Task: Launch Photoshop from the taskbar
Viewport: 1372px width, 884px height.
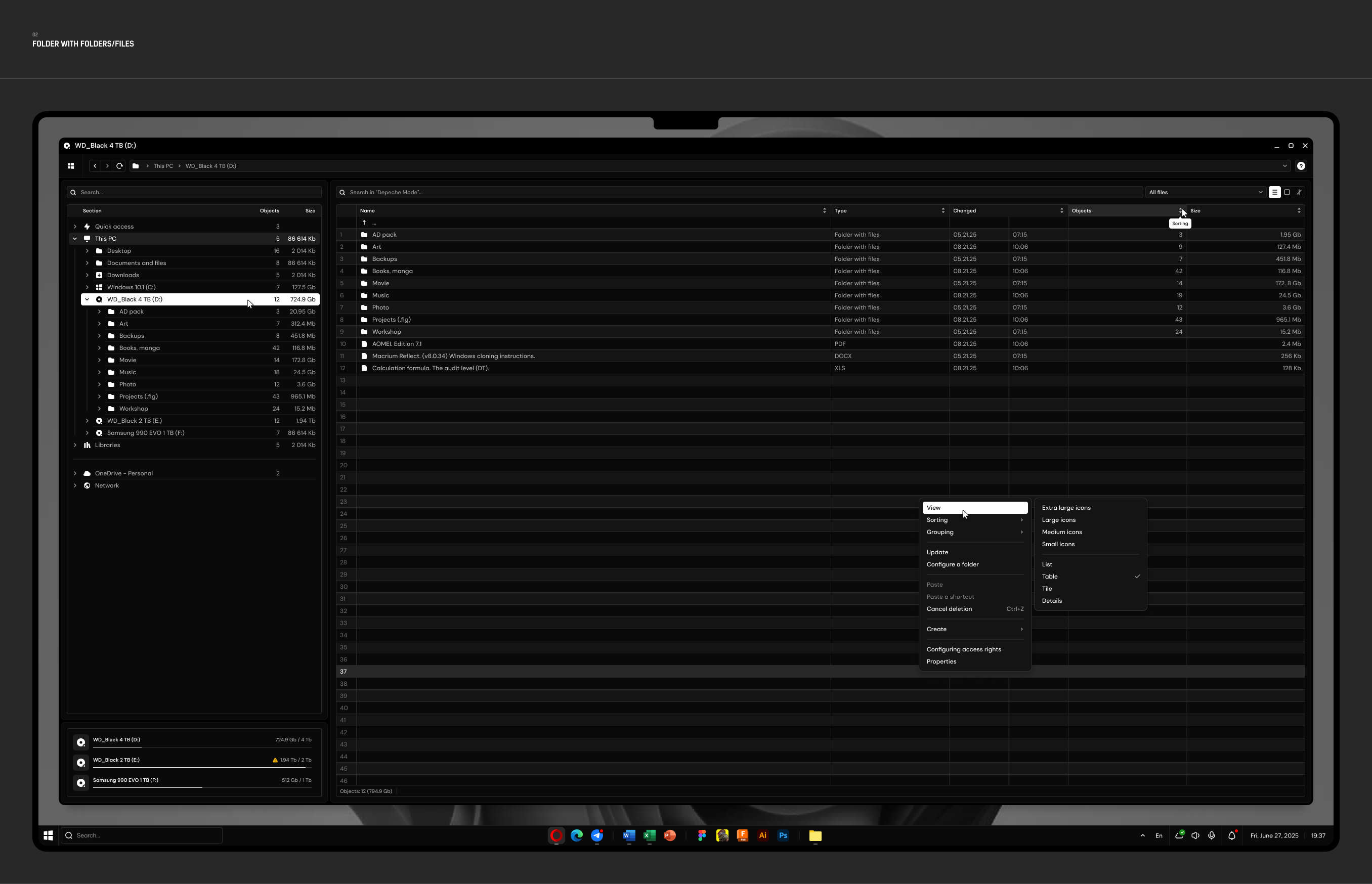Action: click(x=784, y=836)
